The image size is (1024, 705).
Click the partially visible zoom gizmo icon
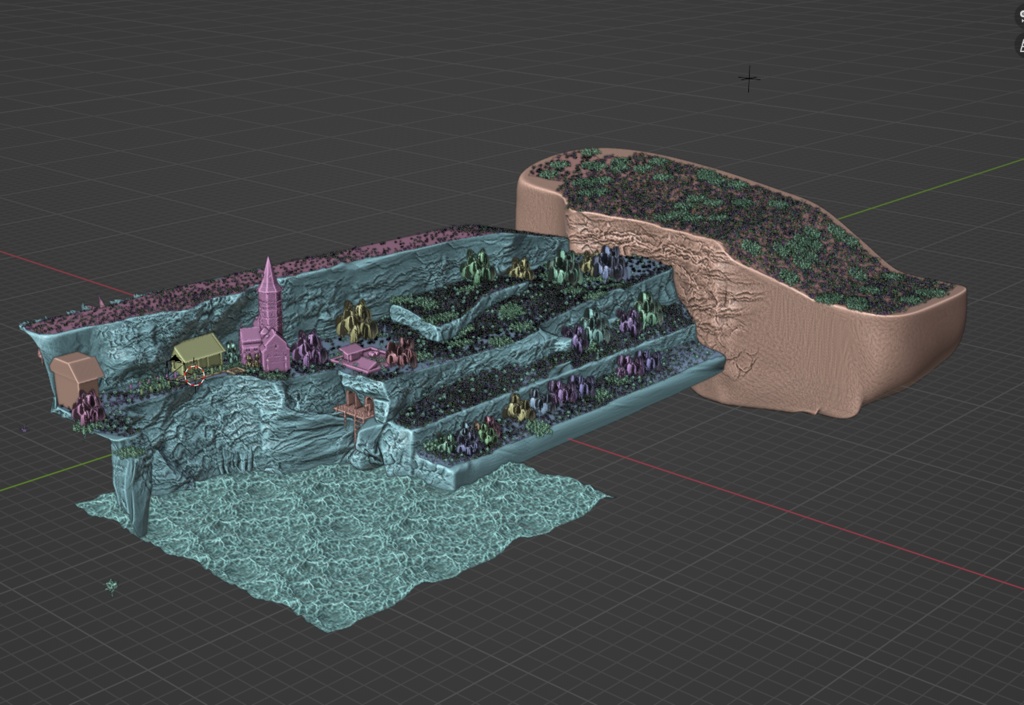pyautogui.click(x=1021, y=45)
